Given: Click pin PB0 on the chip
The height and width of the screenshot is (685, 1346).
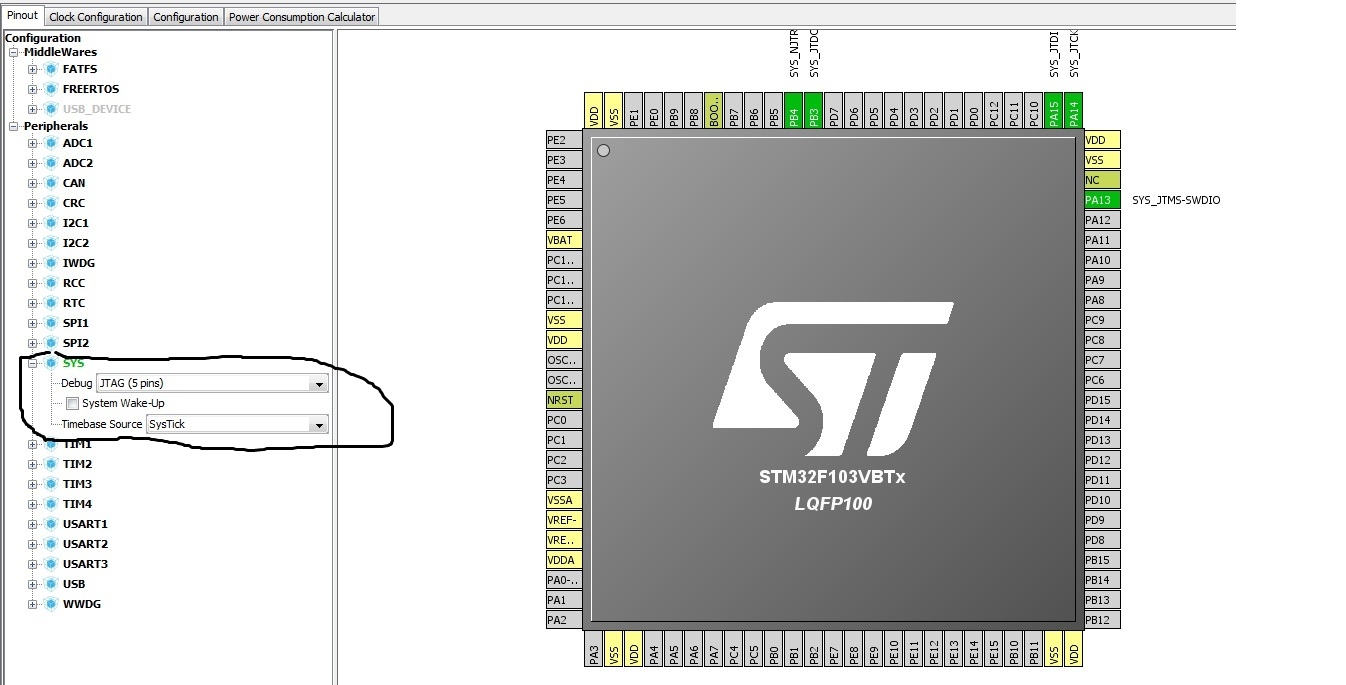Looking at the screenshot, I should tap(774, 649).
